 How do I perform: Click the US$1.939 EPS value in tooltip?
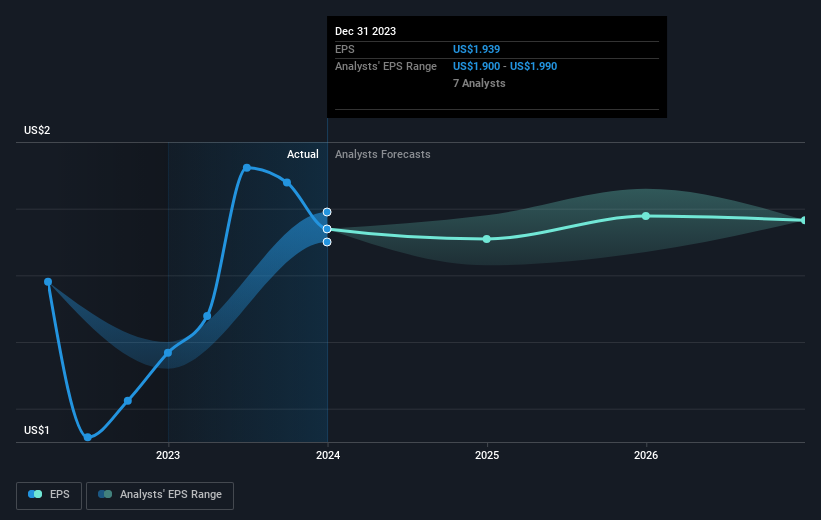(x=476, y=49)
